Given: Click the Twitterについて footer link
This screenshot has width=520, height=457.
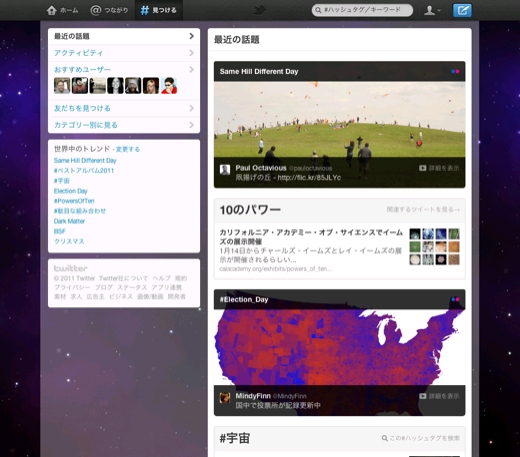Looking at the screenshot, I should [x=123, y=278].
